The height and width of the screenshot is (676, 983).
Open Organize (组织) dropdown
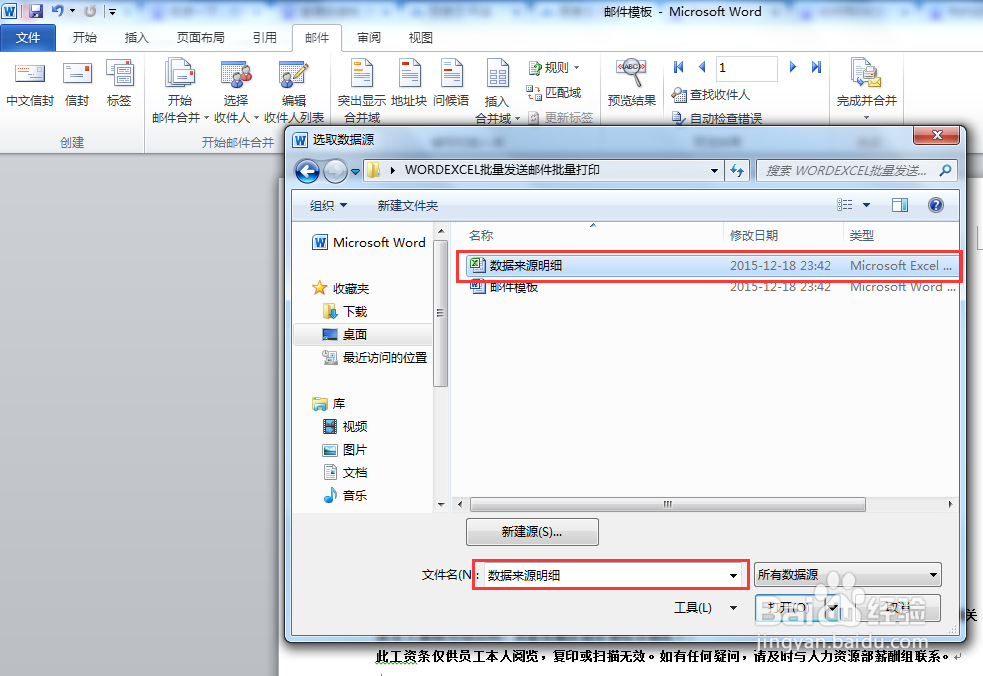(x=329, y=206)
